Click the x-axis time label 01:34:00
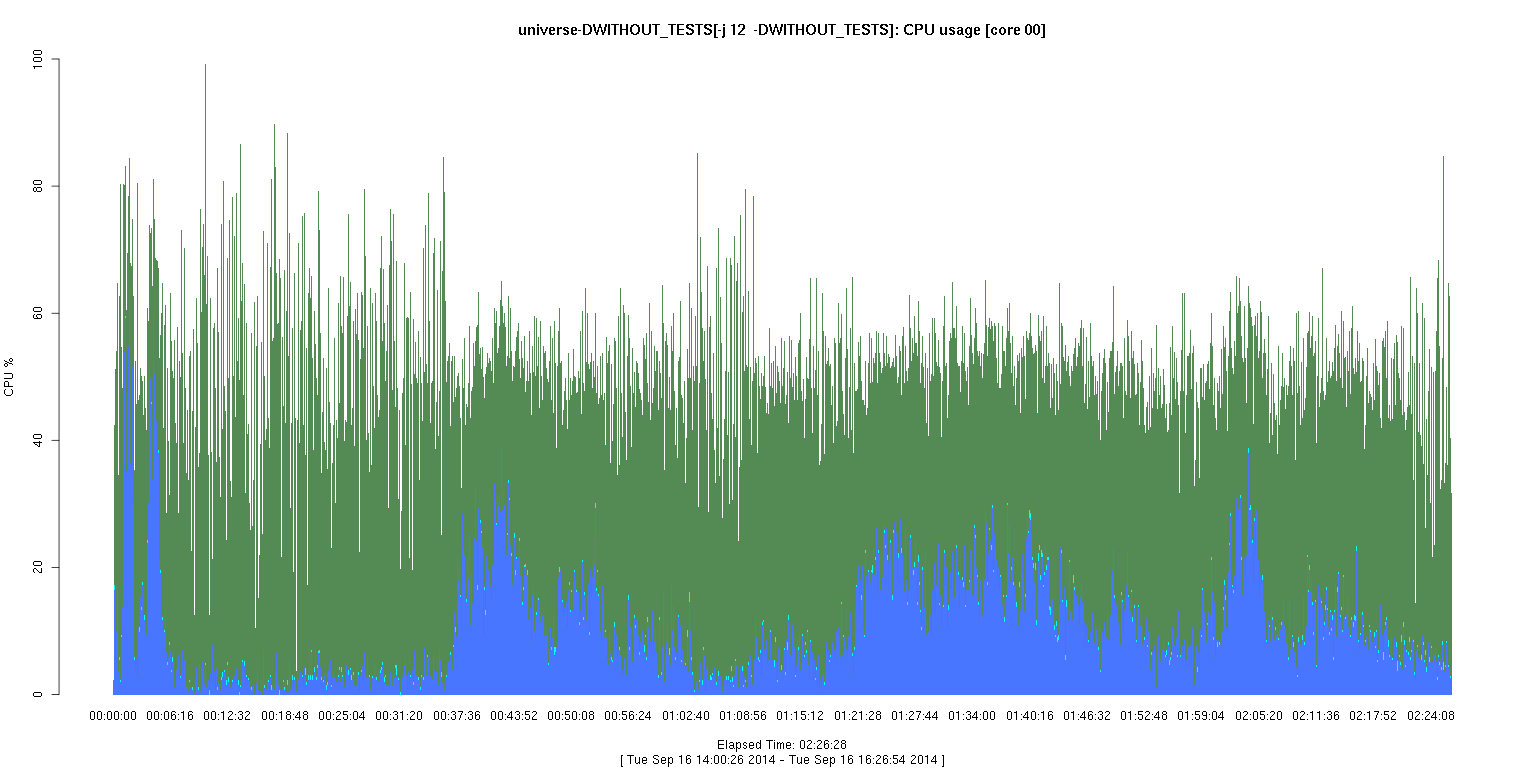Image resolution: width=1536 pixels, height=768 pixels. 972,716
